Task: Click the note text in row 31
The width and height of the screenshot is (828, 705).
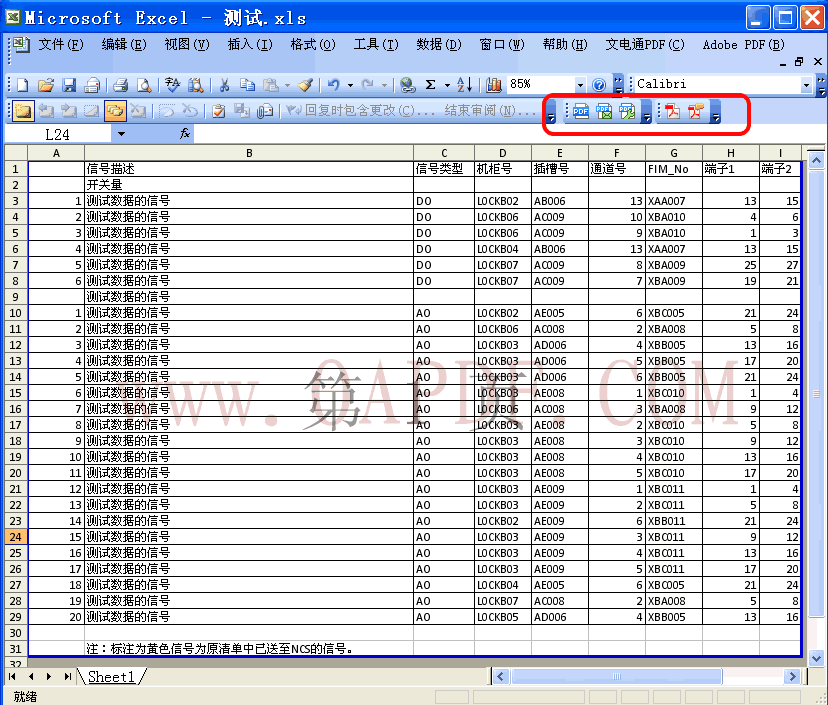Action: [220, 648]
